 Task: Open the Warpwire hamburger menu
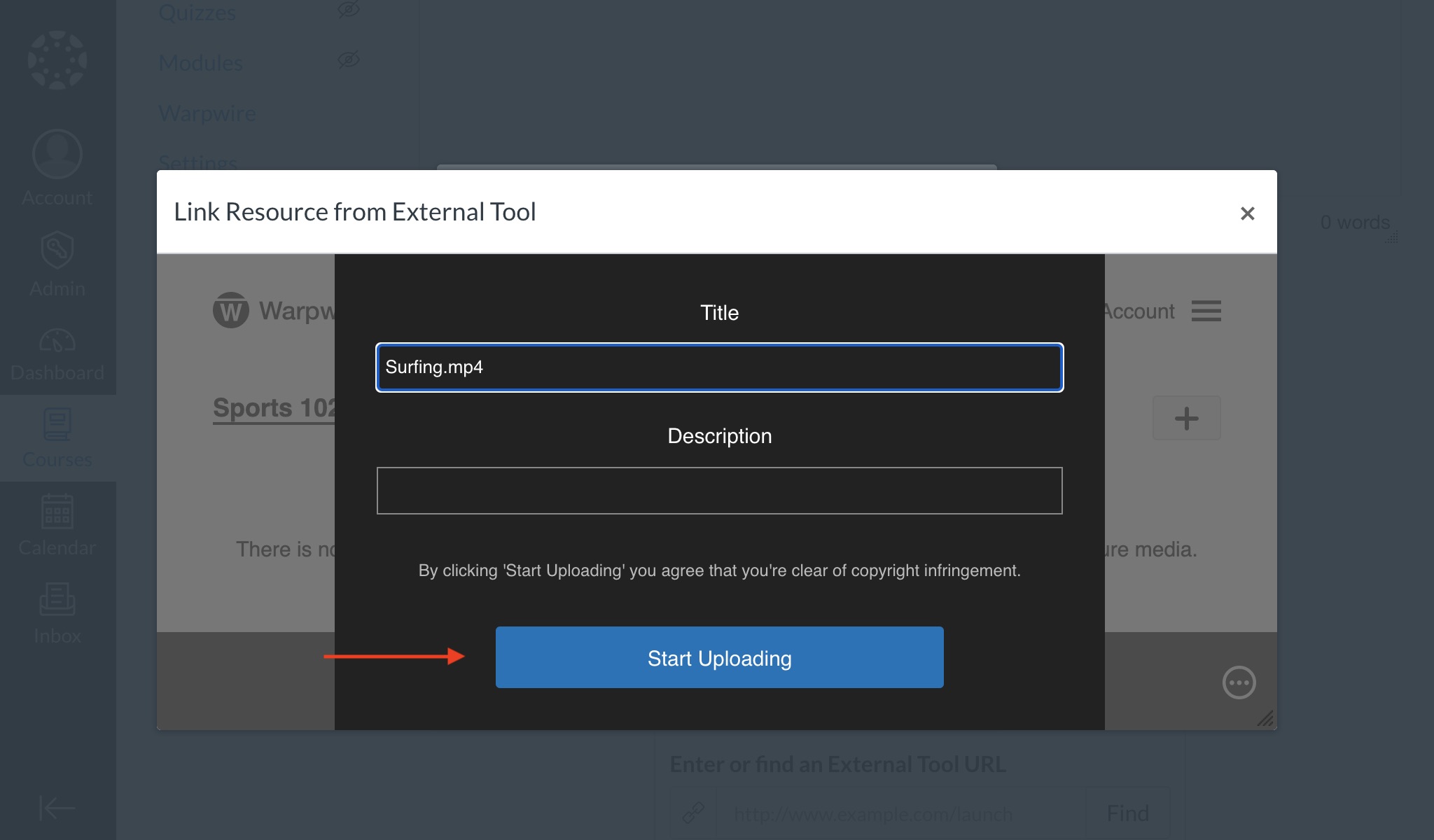pyautogui.click(x=1206, y=311)
